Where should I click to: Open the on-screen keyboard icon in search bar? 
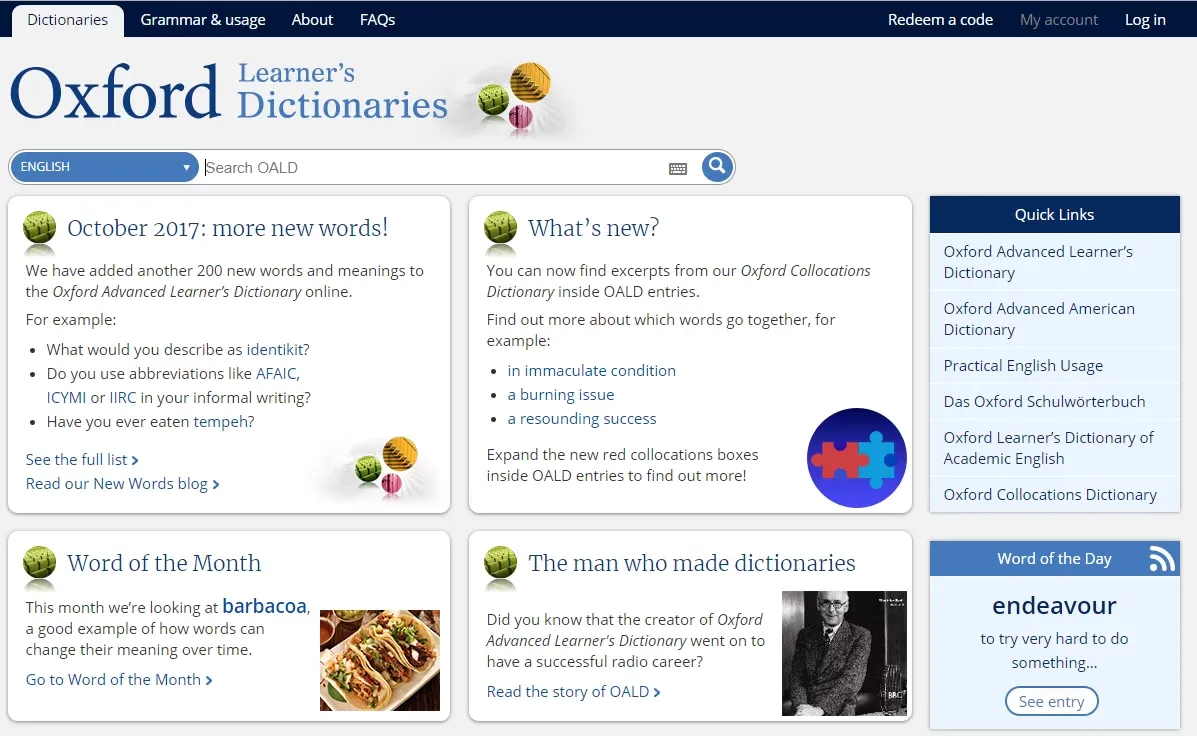tap(678, 168)
